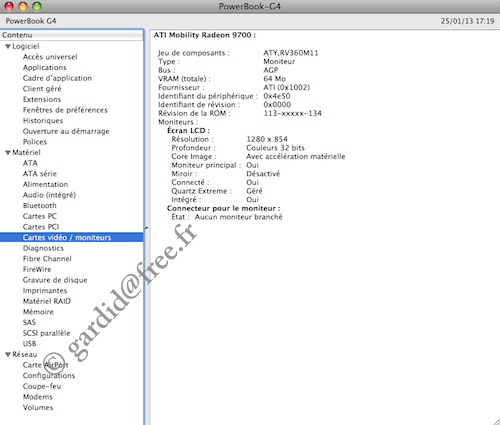500x425 pixels.
Task: Open the USB entry
Action: click(x=30, y=344)
